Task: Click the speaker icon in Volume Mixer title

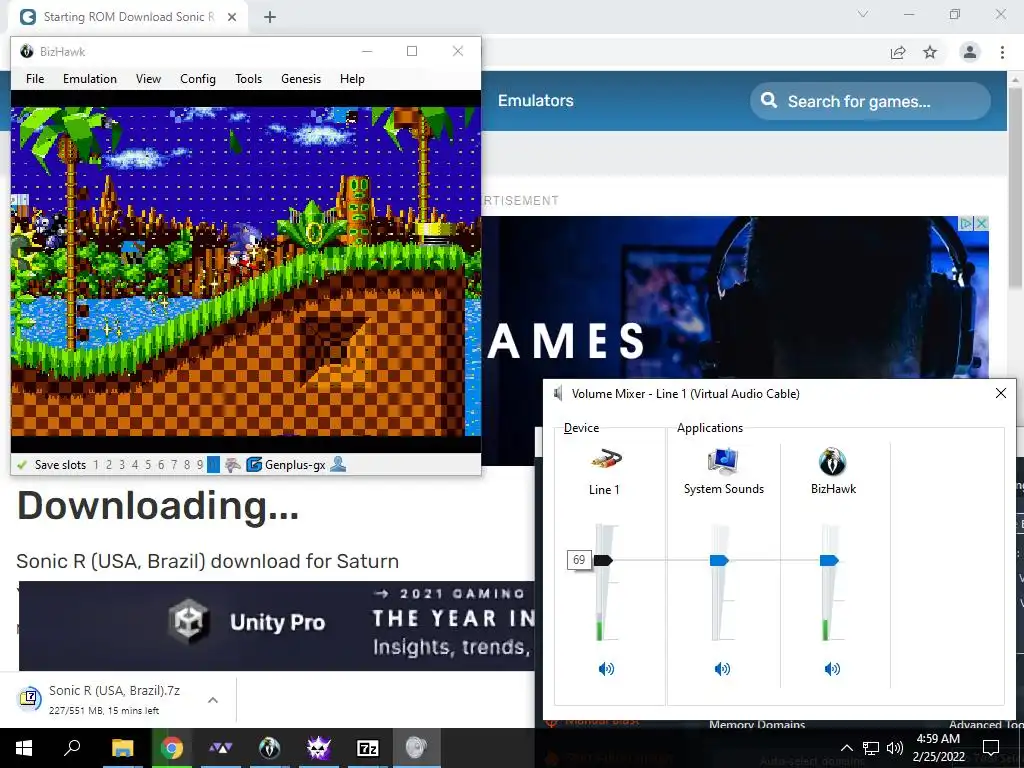Action: tap(558, 393)
